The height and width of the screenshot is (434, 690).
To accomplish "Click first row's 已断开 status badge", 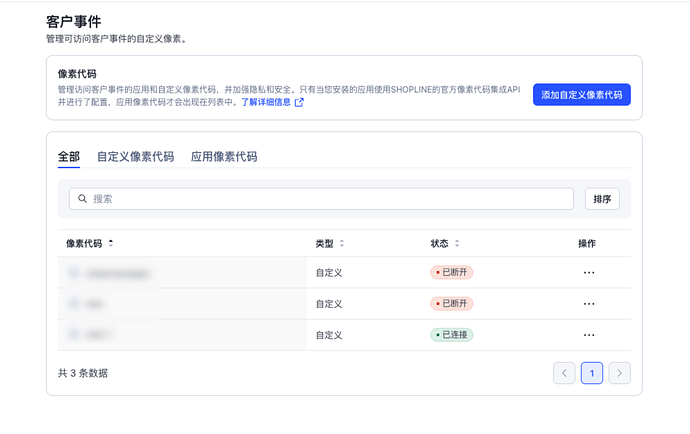I will click(x=451, y=272).
